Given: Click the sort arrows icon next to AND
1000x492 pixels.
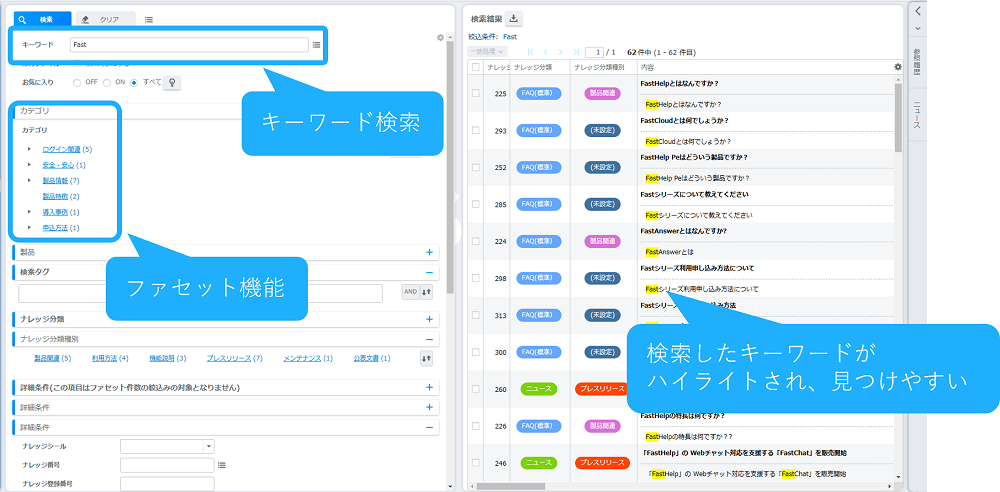Looking at the screenshot, I should (x=426, y=292).
